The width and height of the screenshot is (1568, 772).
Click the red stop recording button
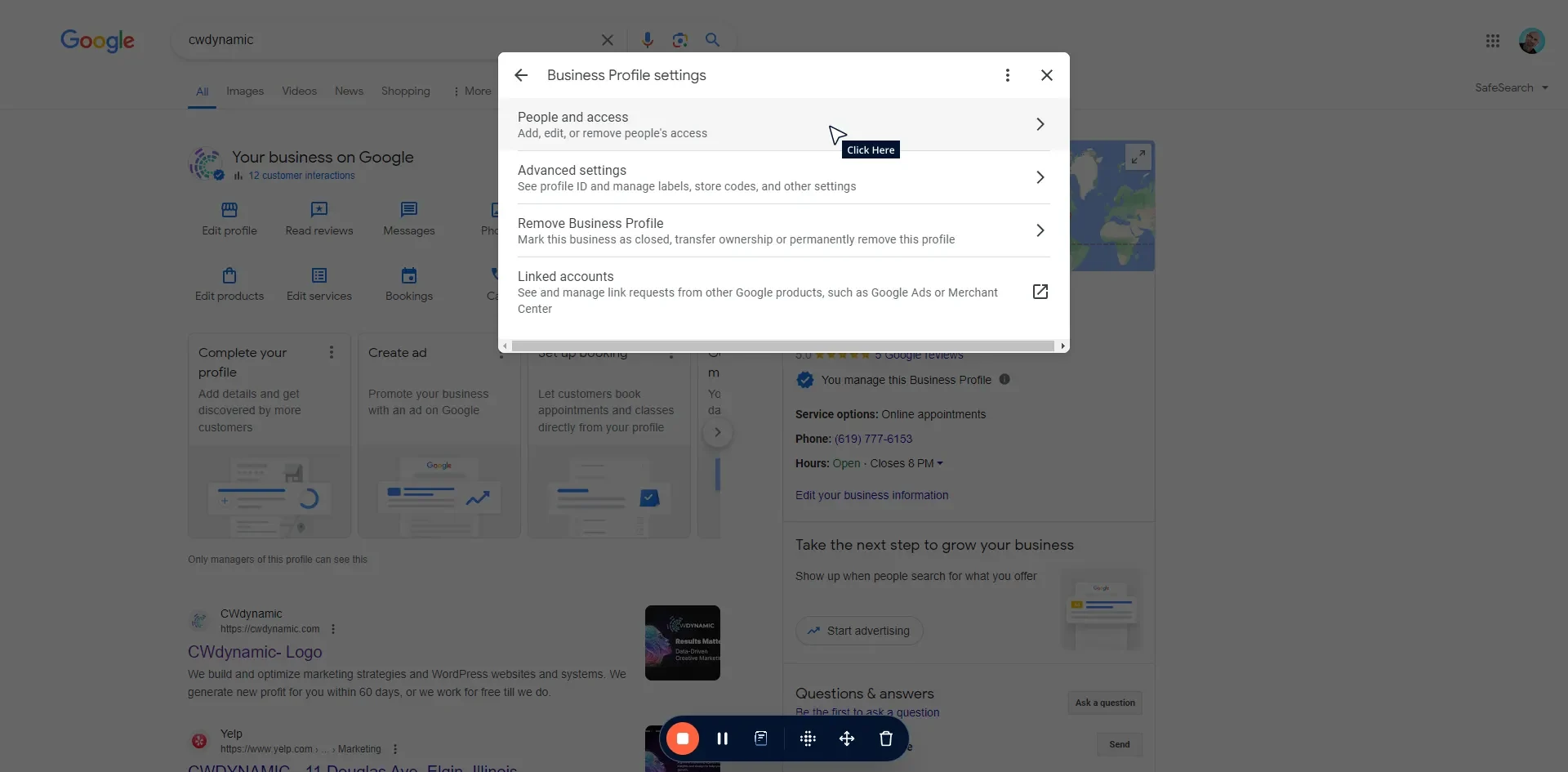[683, 739]
